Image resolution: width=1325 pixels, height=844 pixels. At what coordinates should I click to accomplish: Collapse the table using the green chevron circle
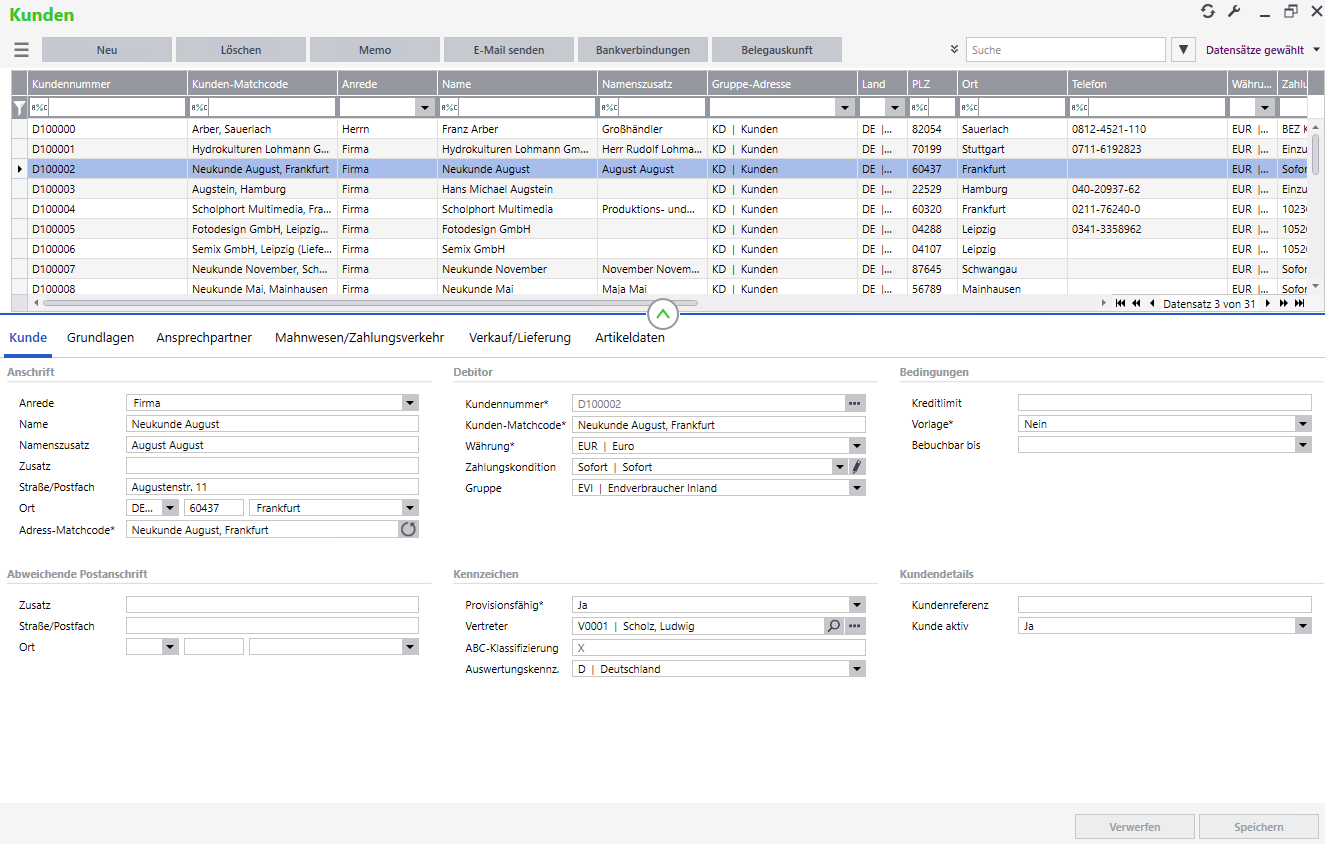pos(663,315)
